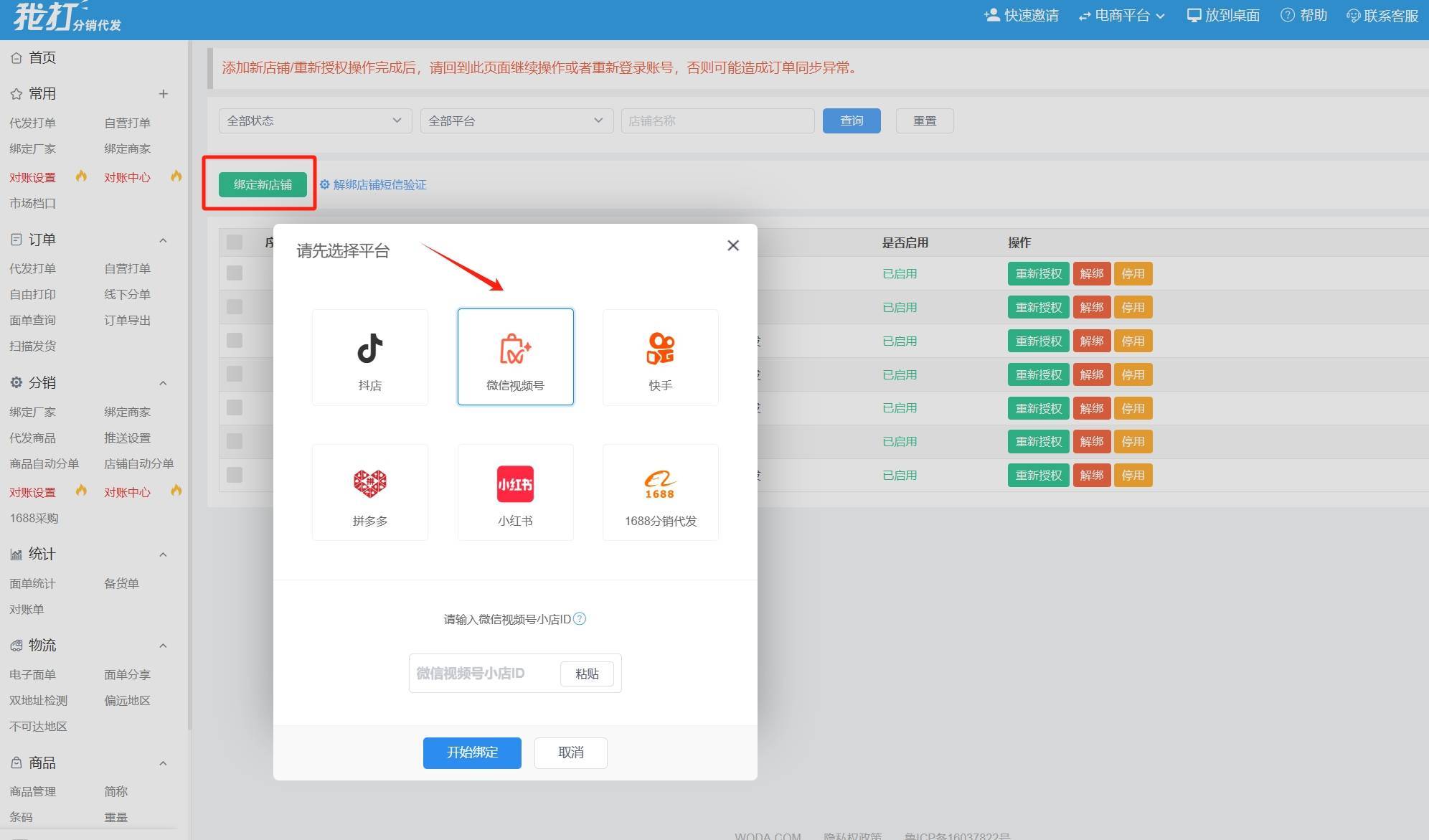Open 市场档口 in the sidebar

coord(32,203)
